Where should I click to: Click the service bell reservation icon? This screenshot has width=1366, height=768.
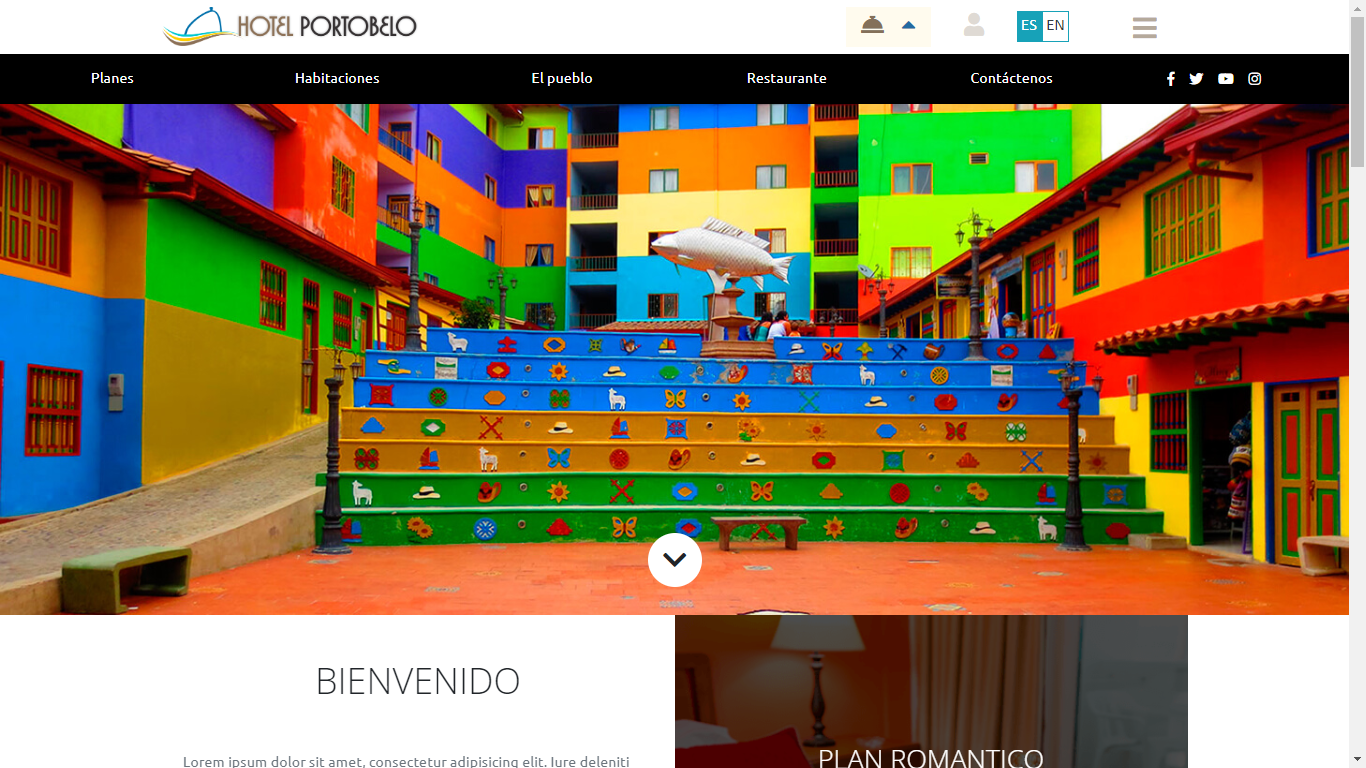pyautogui.click(x=873, y=26)
